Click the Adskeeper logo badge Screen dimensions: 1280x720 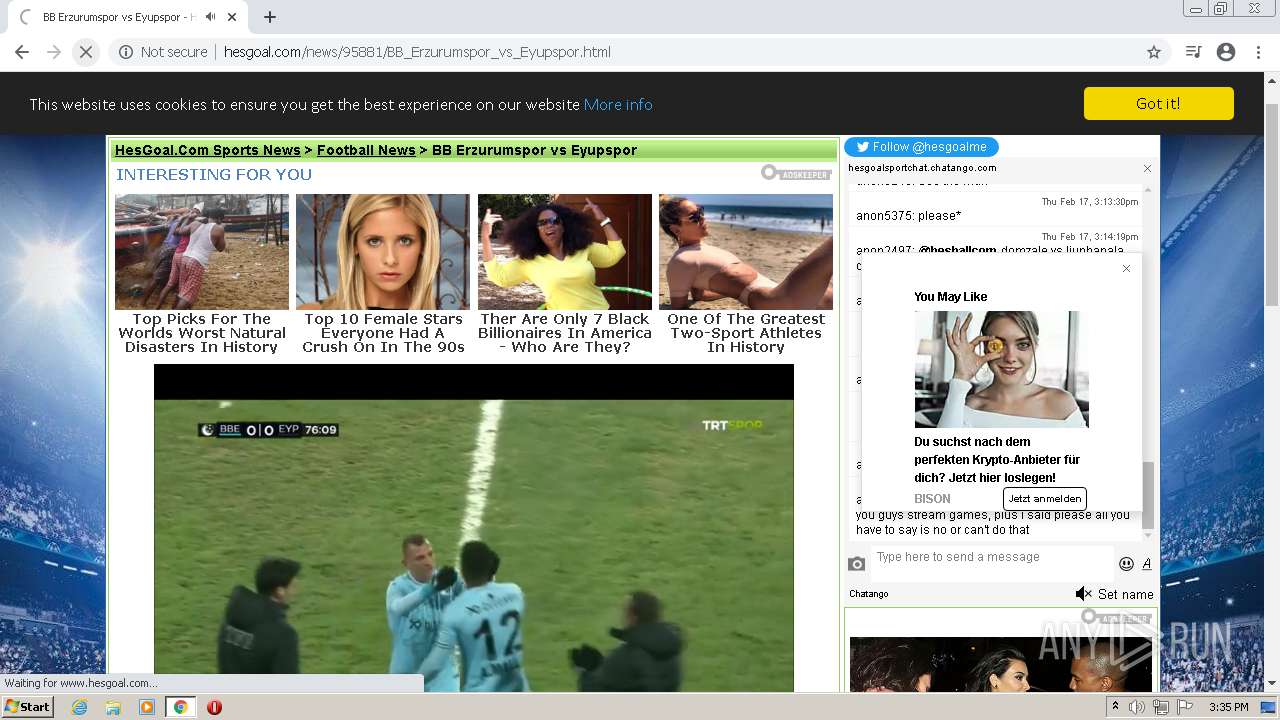[796, 173]
